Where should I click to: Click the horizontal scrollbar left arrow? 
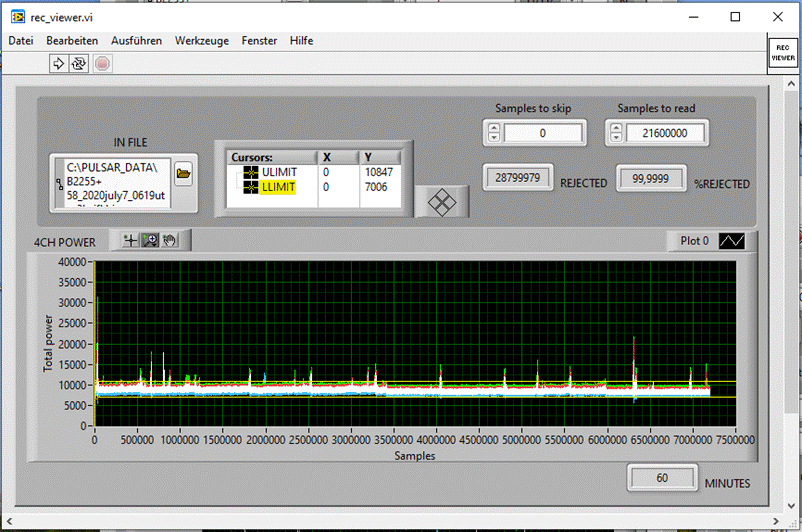(9, 521)
